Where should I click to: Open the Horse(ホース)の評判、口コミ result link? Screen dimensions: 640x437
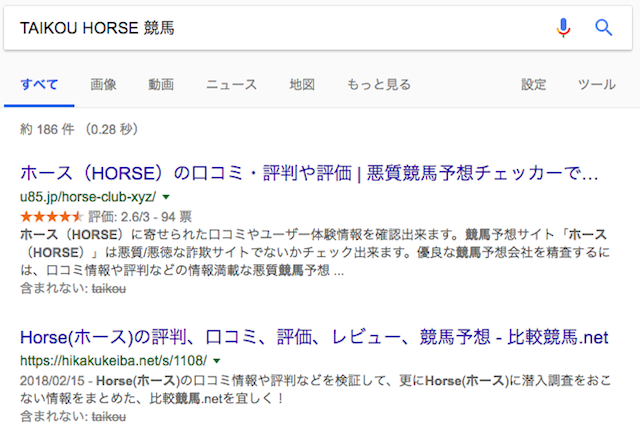tap(314, 337)
